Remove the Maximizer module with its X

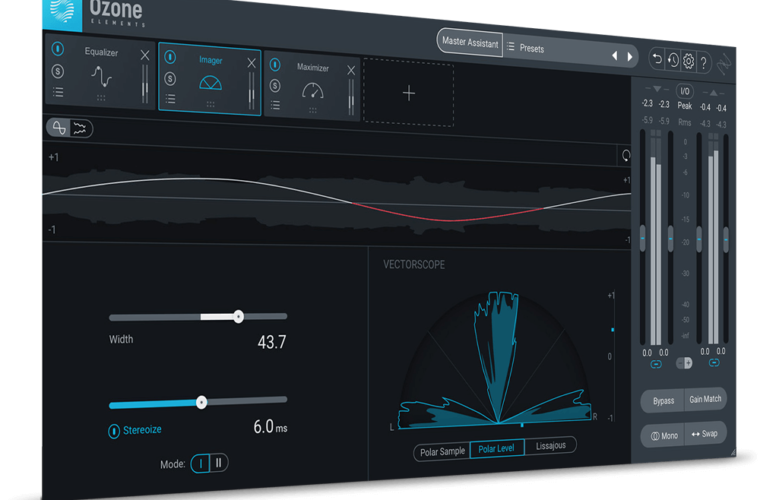(351, 70)
